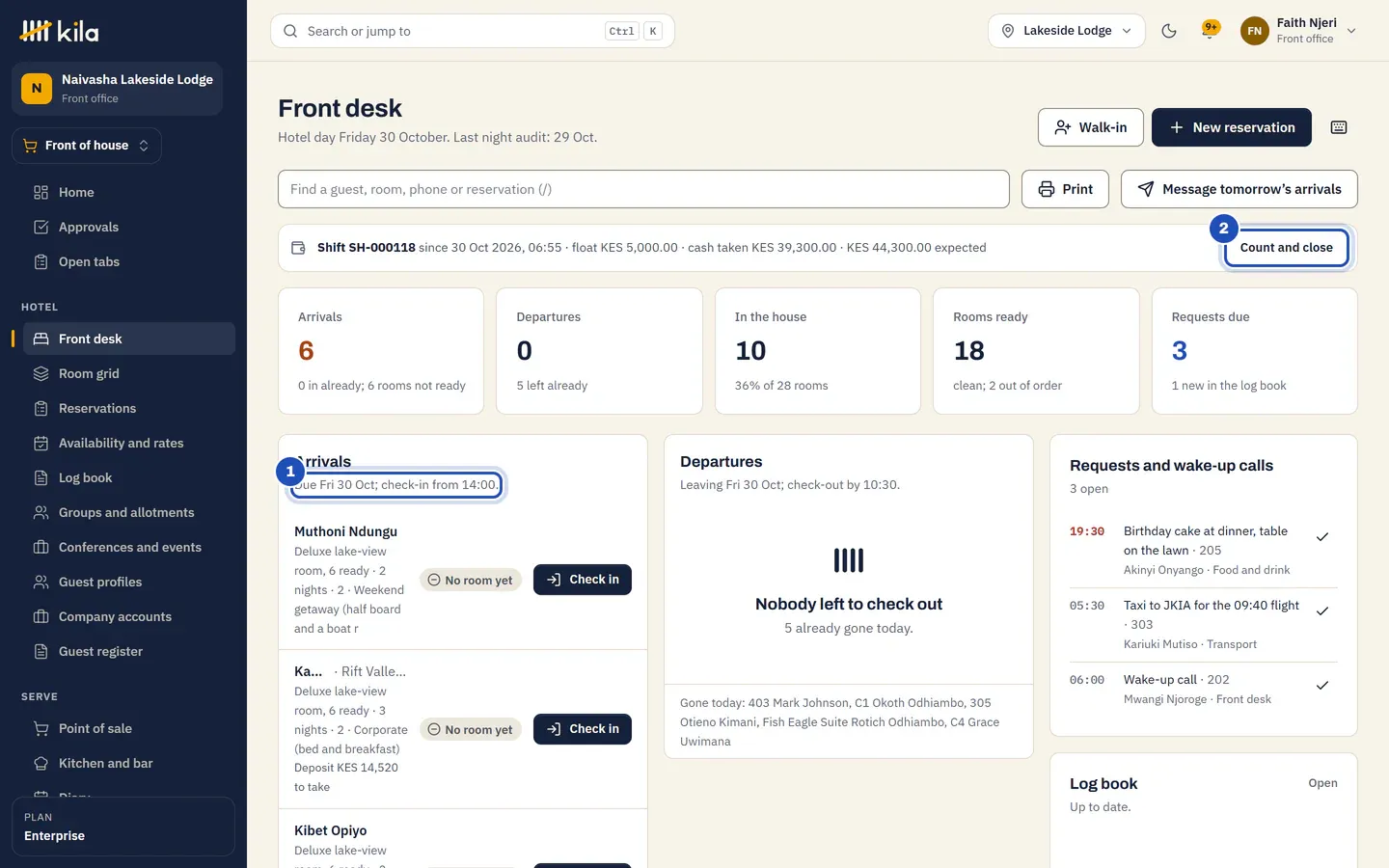Mark the Taxi to JKIA request done

(x=1322, y=611)
